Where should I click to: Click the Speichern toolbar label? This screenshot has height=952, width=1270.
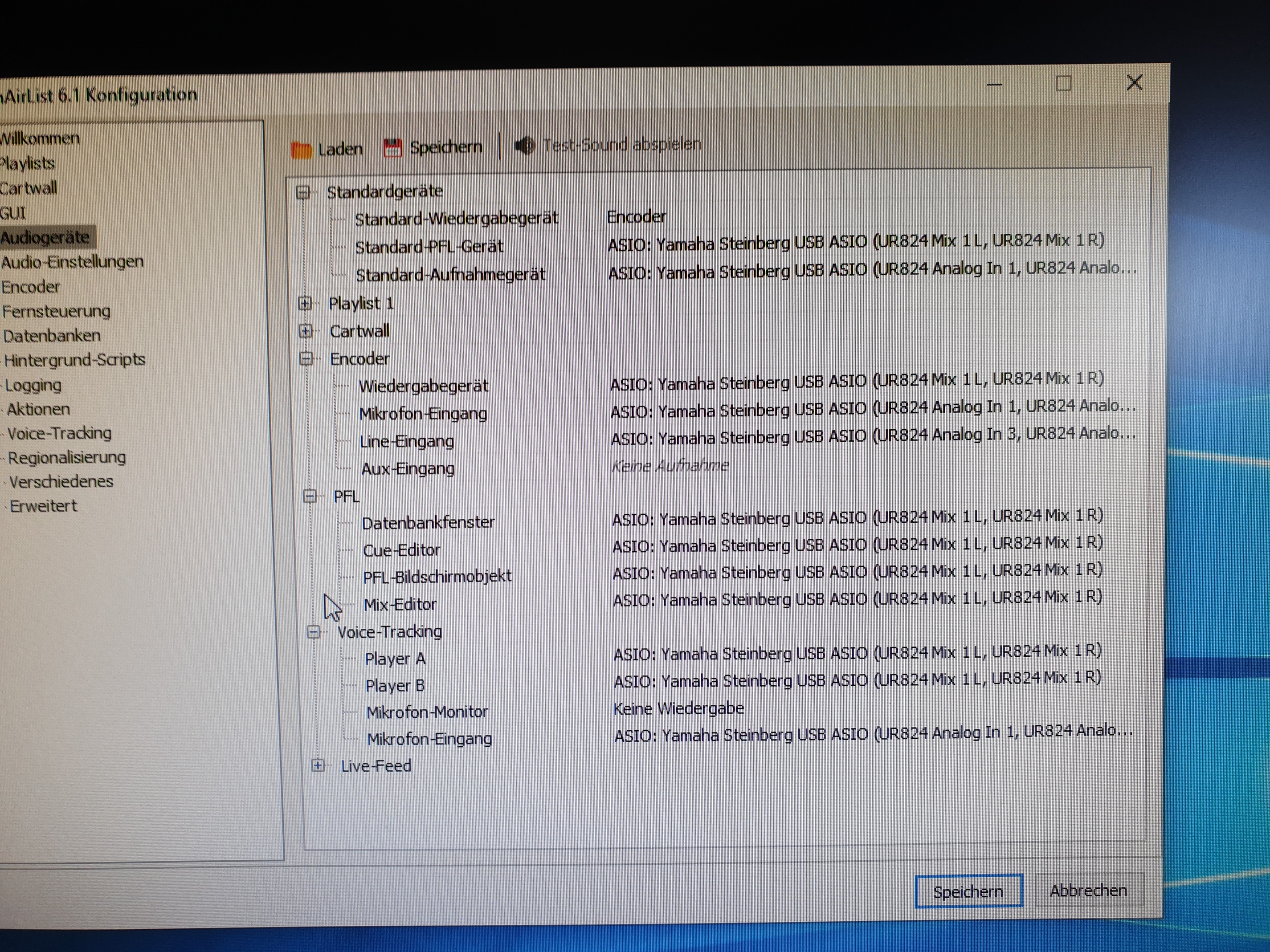pos(446,147)
